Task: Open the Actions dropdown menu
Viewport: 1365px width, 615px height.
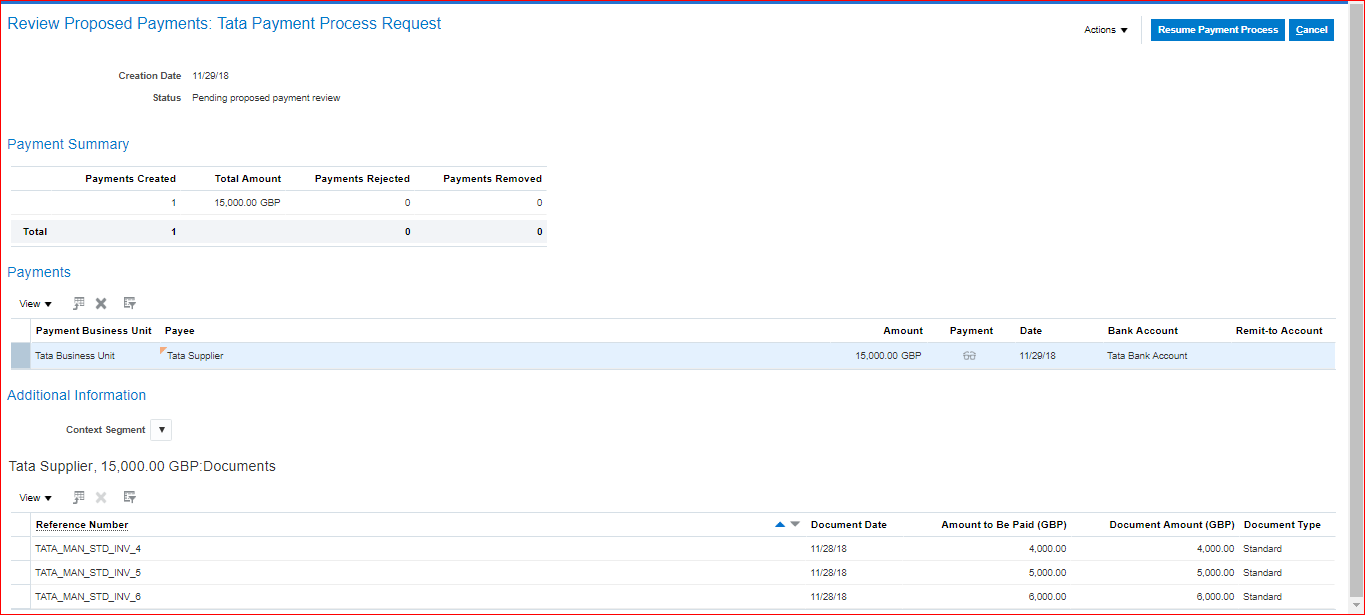Action: tap(1105, 30)
